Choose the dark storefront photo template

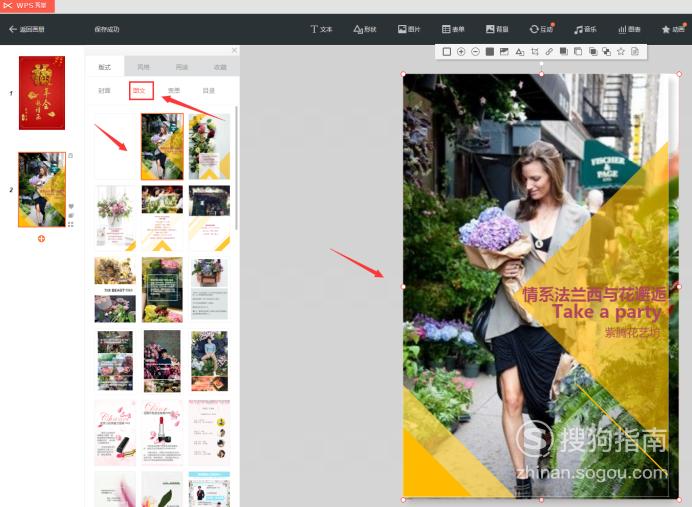click(x=209, y=218)
